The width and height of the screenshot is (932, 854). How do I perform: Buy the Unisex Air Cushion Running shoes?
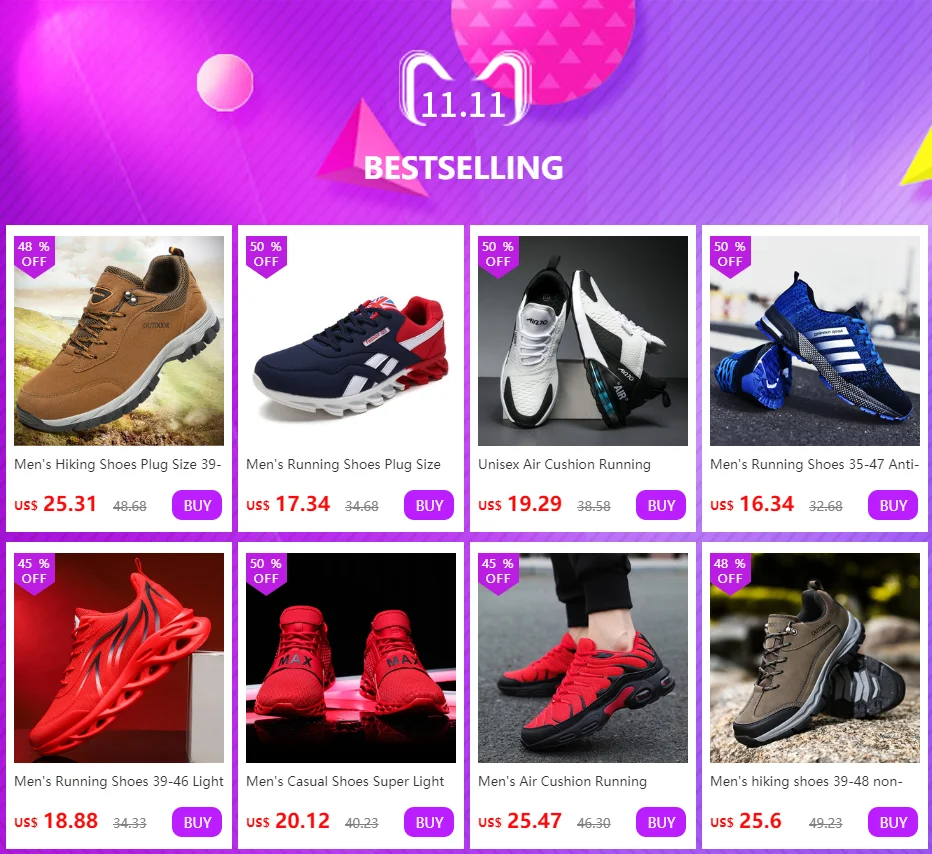point(661,505)
